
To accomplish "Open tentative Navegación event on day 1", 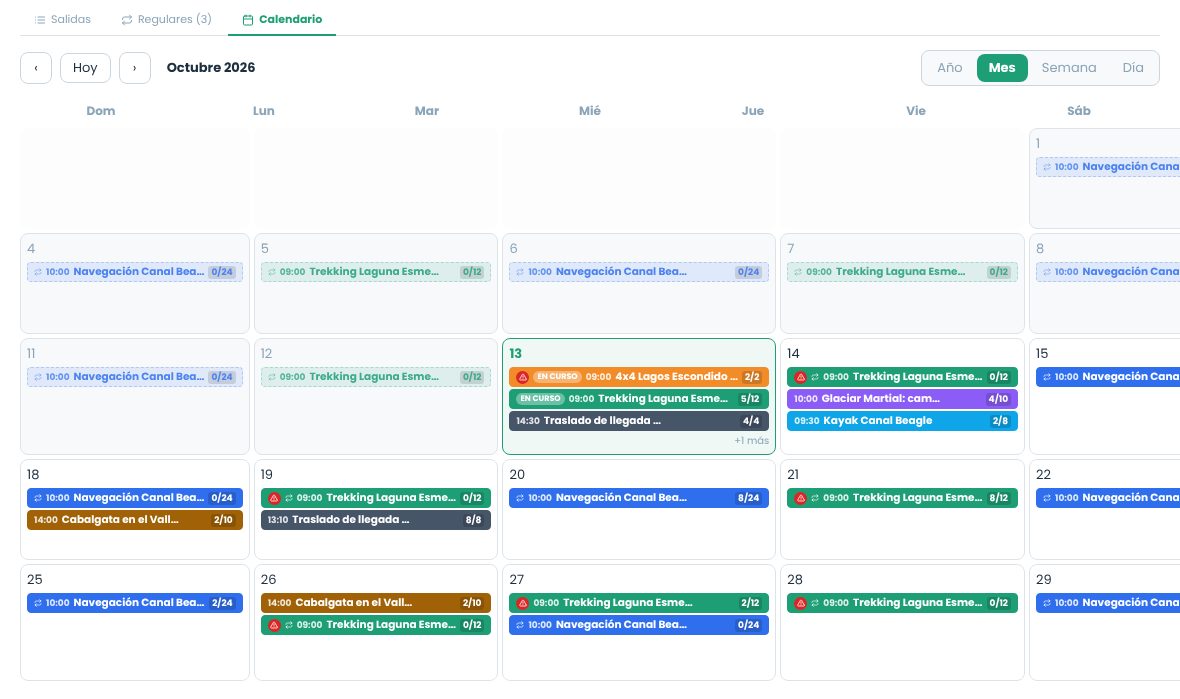I will [1108, 167].
